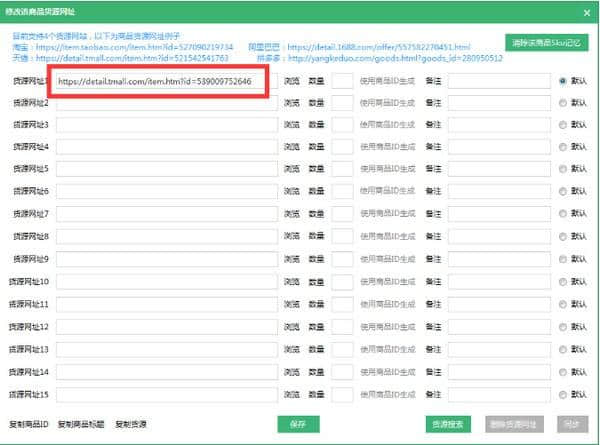600x445 pixels.
Task: Click the 删除货源网址 button
Action: pyautogui.click(x=514, y=424)
